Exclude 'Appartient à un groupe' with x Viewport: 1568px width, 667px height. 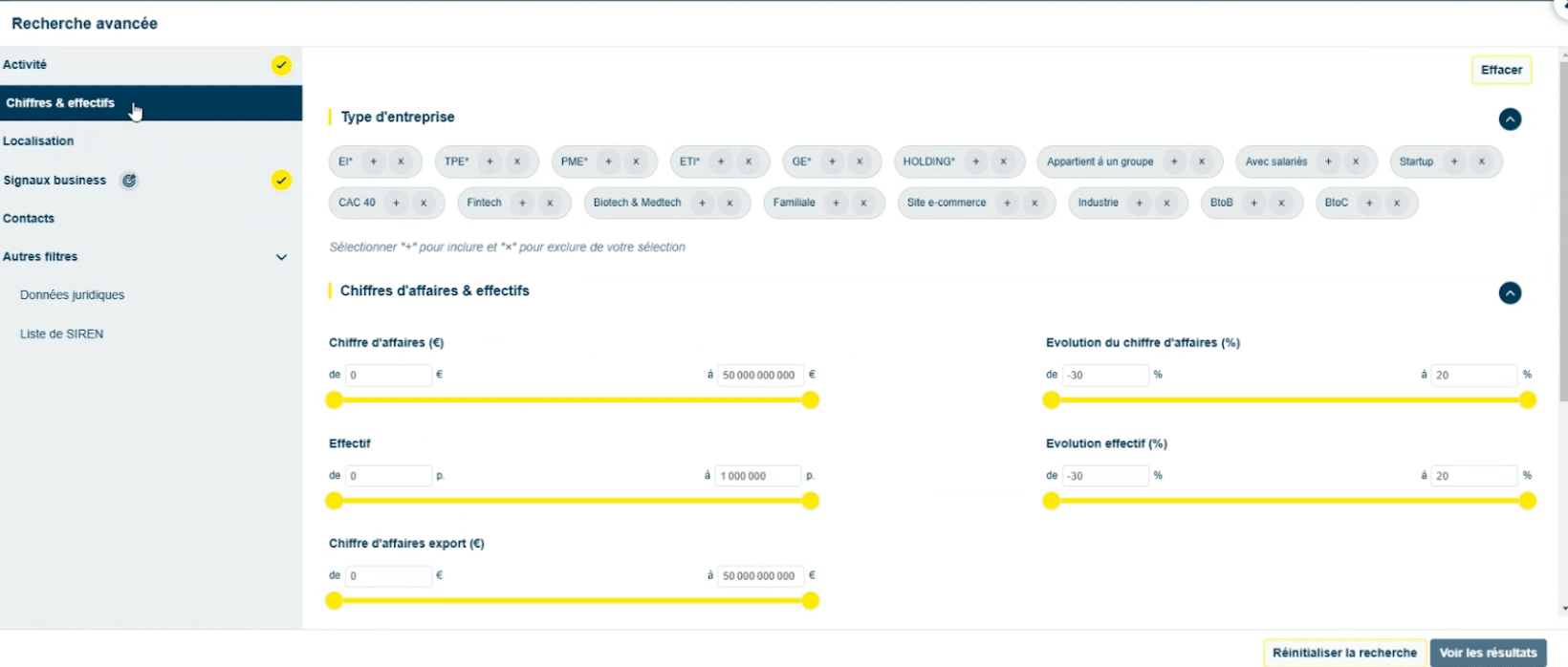pos(1202,161)
